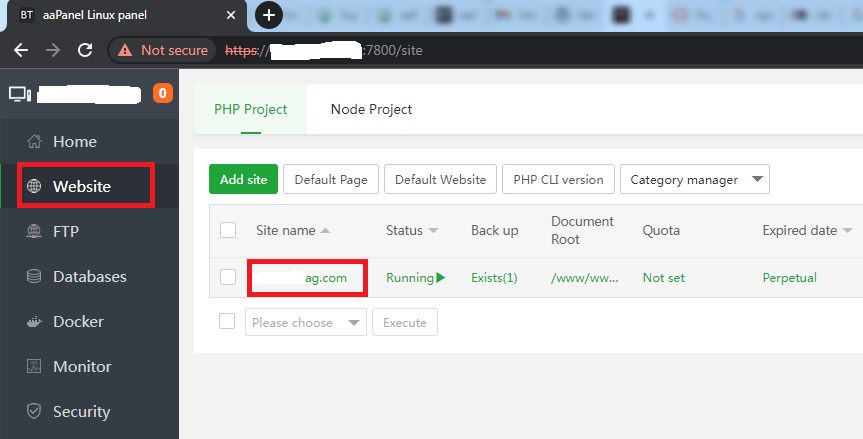The width and height of the screenshot is (863, 439).
Task: Select the aaPanel Linux panel browser tab
Action: point(125,15)
